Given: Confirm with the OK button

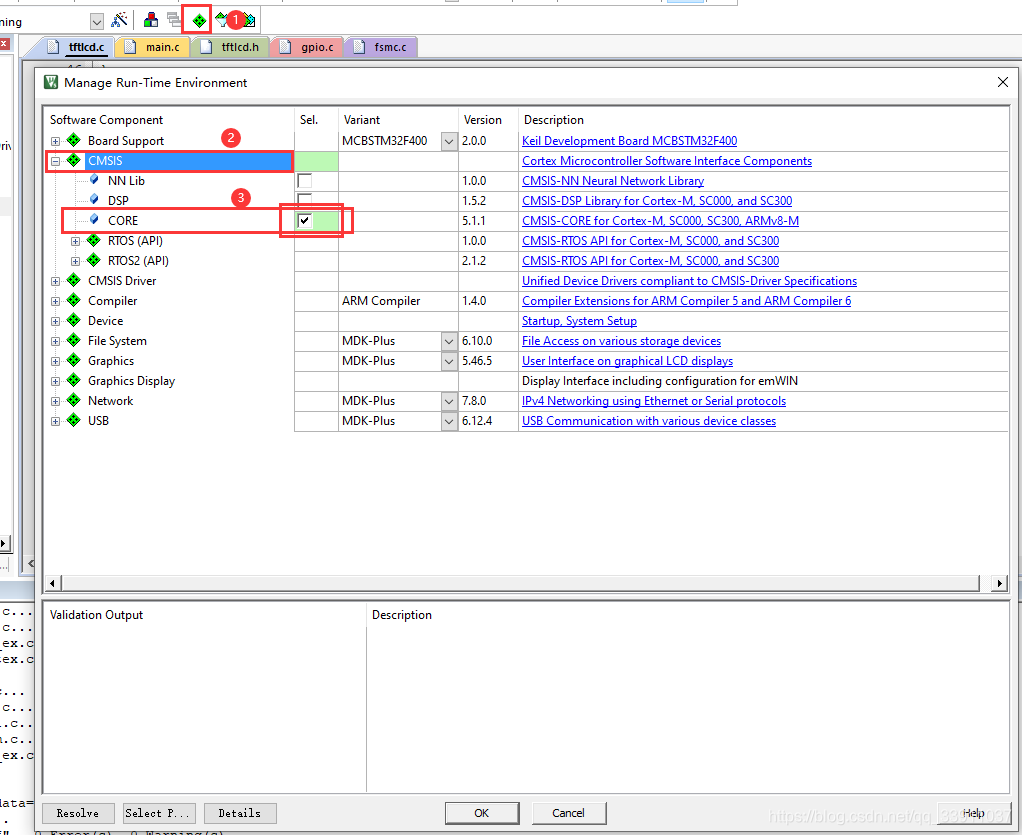Looking at the screenshot, I should (x=482, y=813).
